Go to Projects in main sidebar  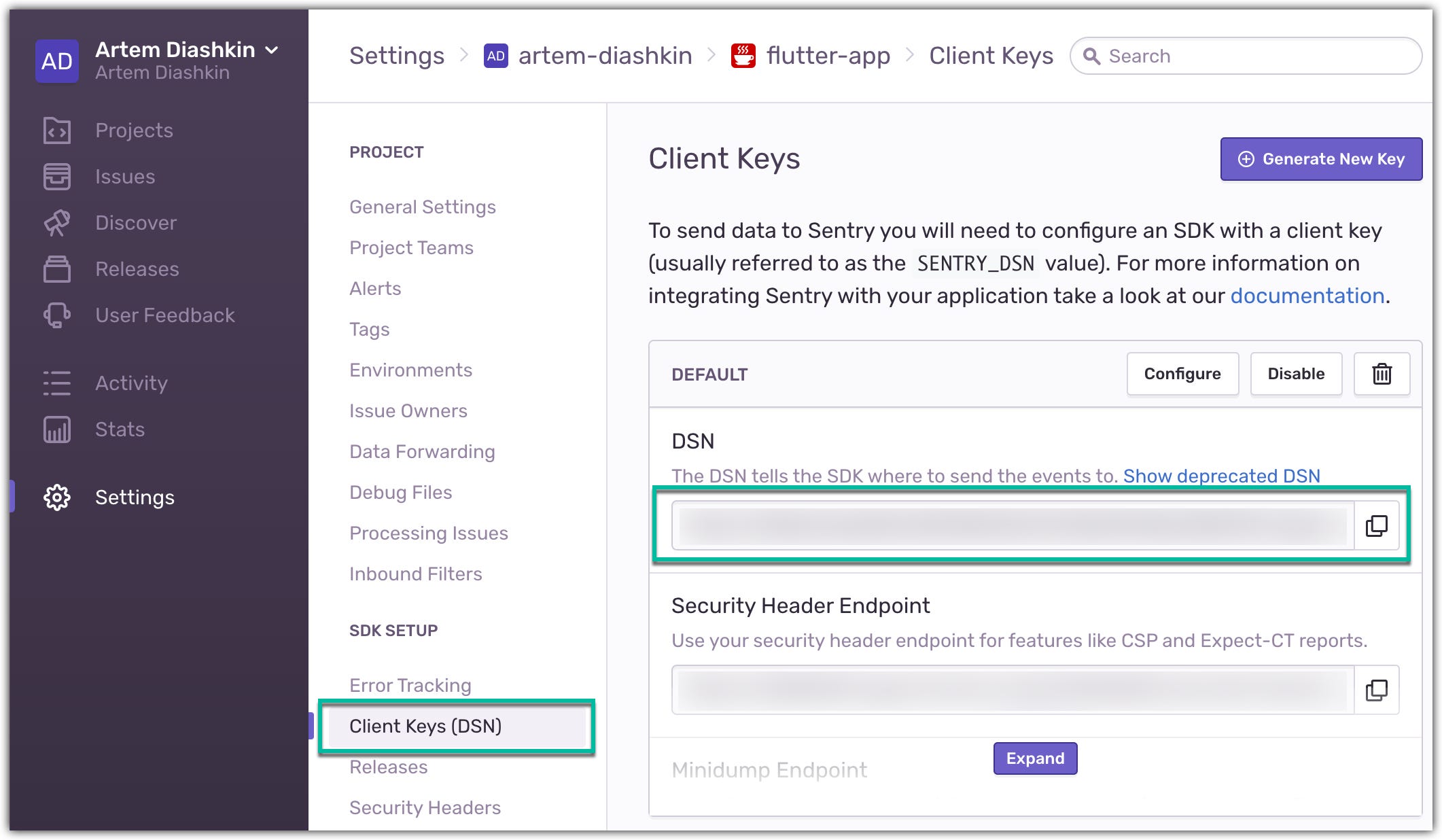[x=134, y=130]
